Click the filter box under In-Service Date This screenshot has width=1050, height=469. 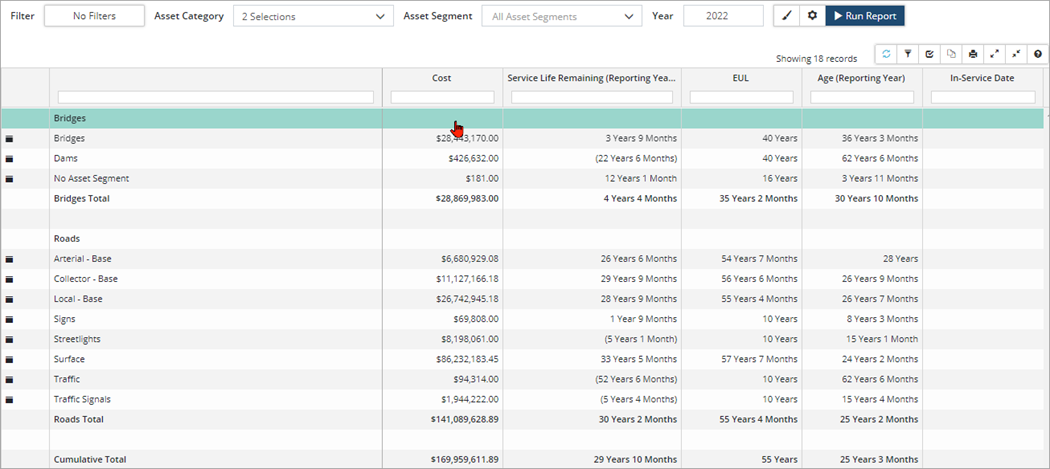982,97
